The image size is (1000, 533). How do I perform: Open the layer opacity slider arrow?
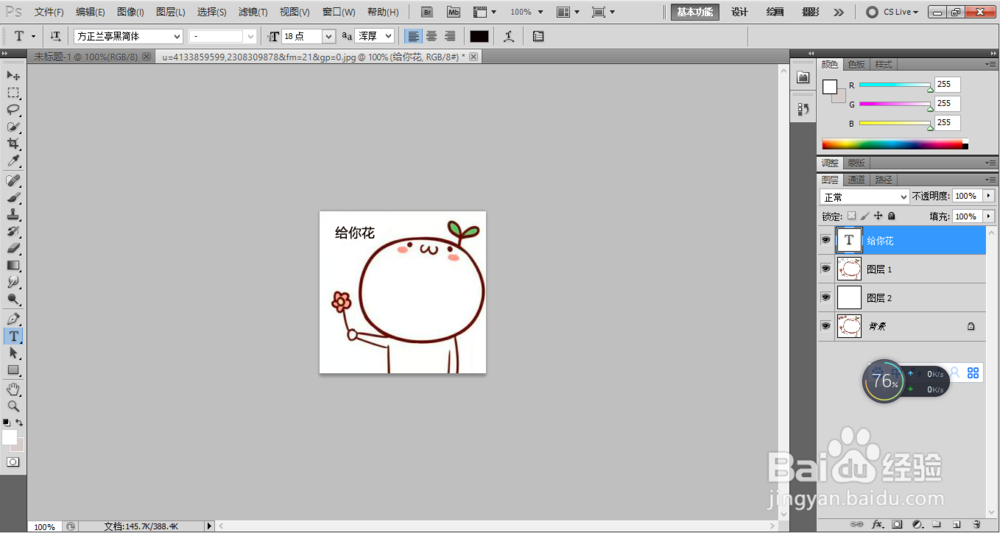(x=989, y=196)
